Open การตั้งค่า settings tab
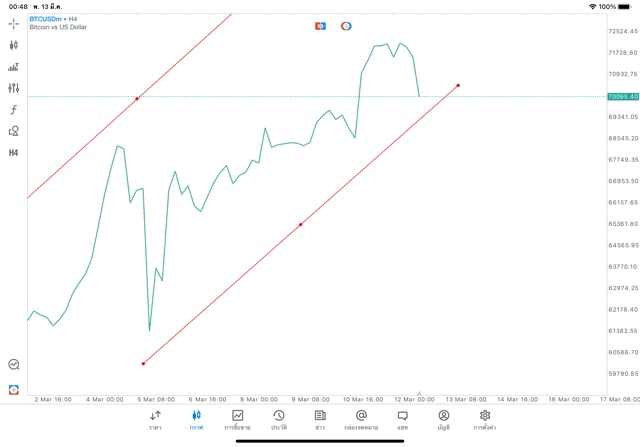 [x=485, y=420]
